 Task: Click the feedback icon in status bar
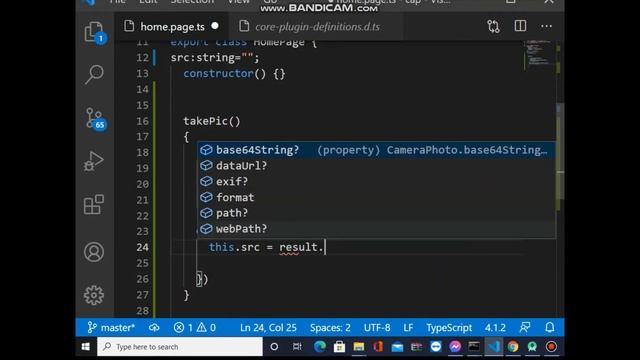[524, 327]
